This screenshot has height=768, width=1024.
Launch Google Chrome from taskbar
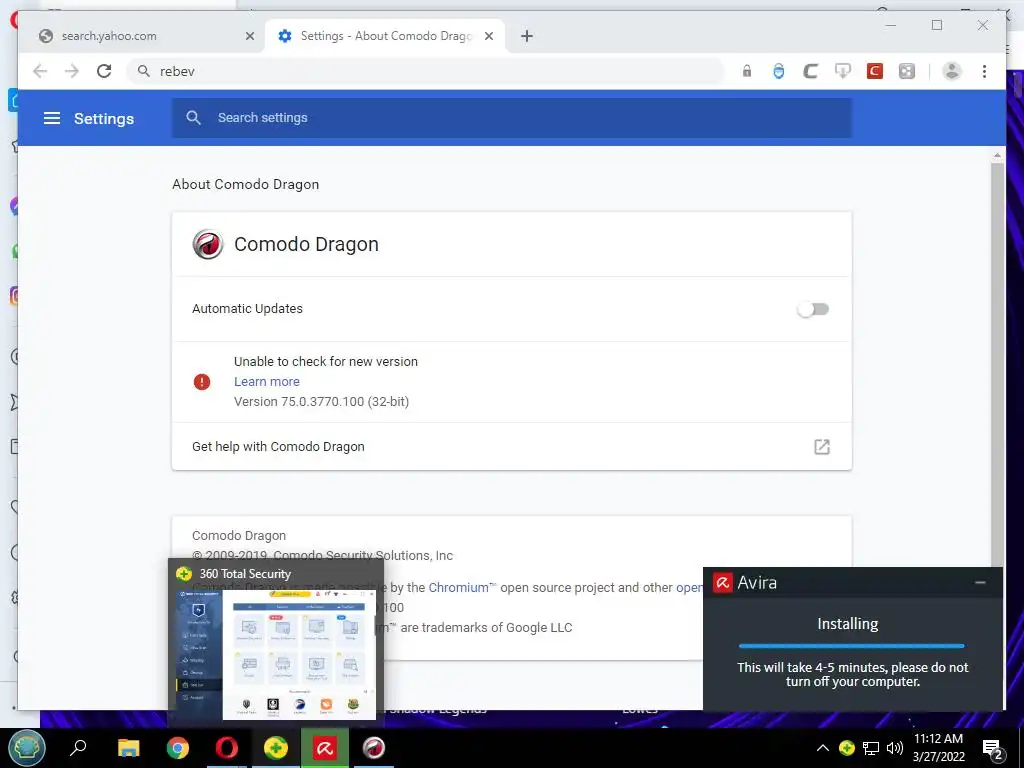click(177, 748)
